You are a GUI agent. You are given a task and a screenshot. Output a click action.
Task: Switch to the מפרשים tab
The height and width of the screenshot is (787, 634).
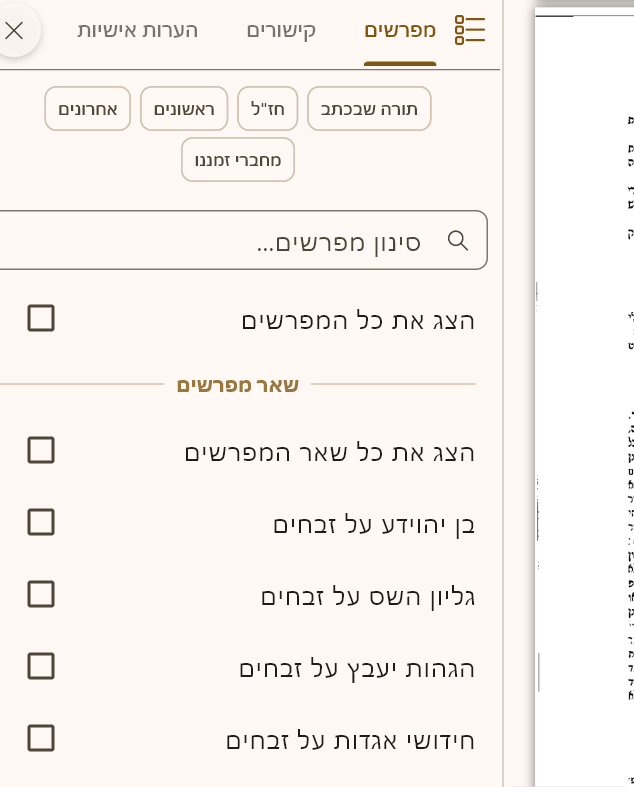(x=400, y=30)
